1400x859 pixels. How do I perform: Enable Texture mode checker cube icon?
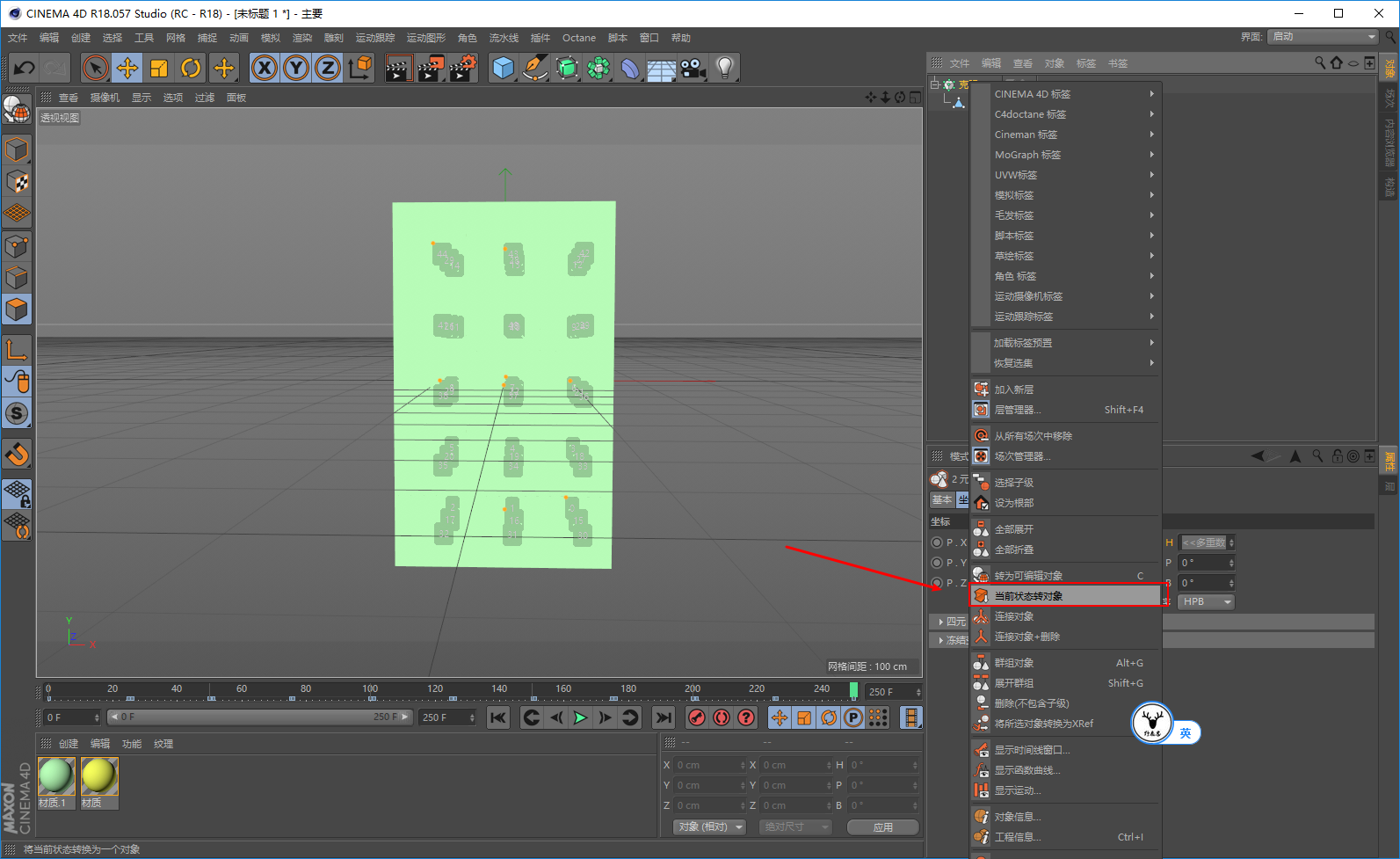(x=17, y=182)
